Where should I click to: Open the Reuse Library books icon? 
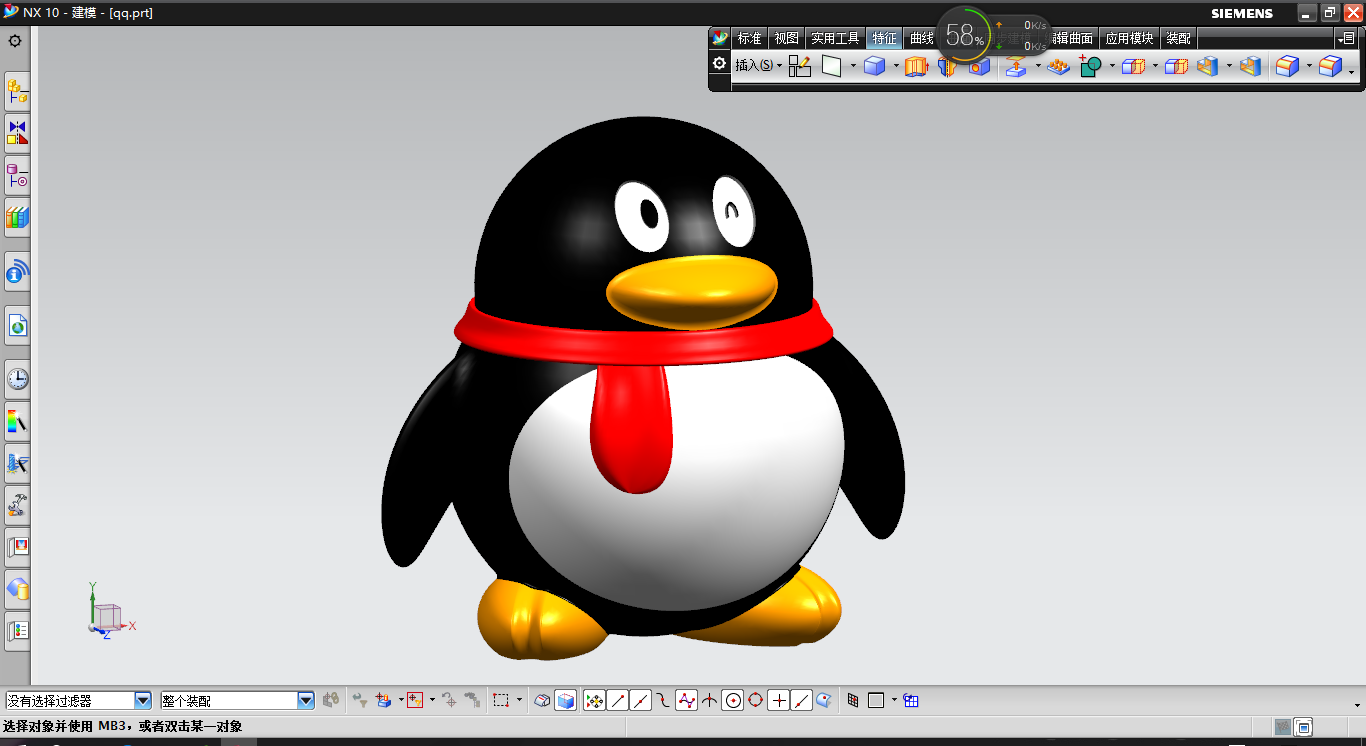[x=17, y=217]
